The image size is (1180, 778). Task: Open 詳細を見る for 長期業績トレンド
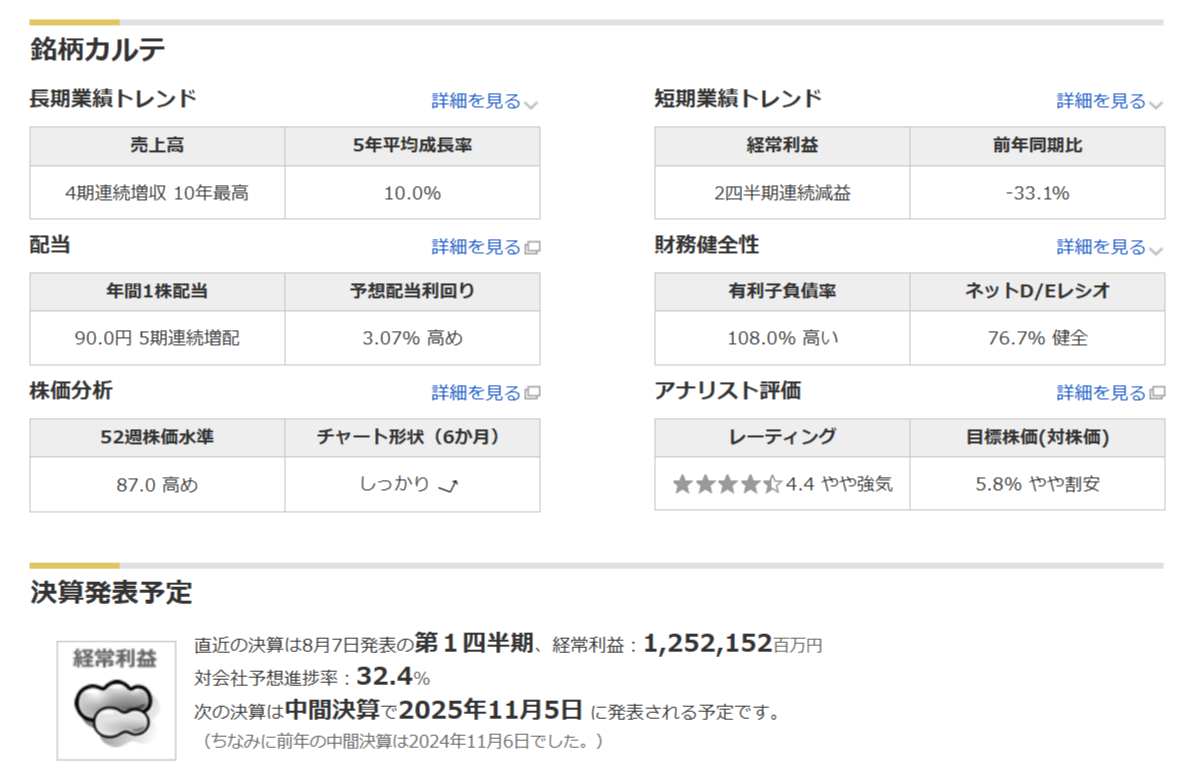coord(478,101)
